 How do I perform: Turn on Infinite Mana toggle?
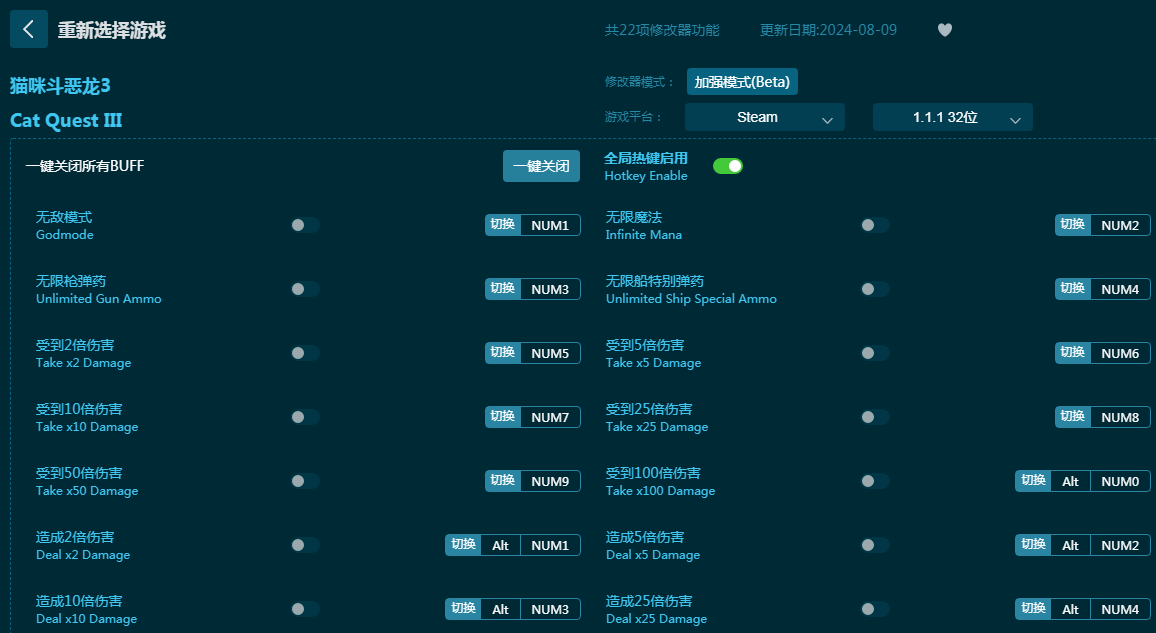click(x=875, y=225)
